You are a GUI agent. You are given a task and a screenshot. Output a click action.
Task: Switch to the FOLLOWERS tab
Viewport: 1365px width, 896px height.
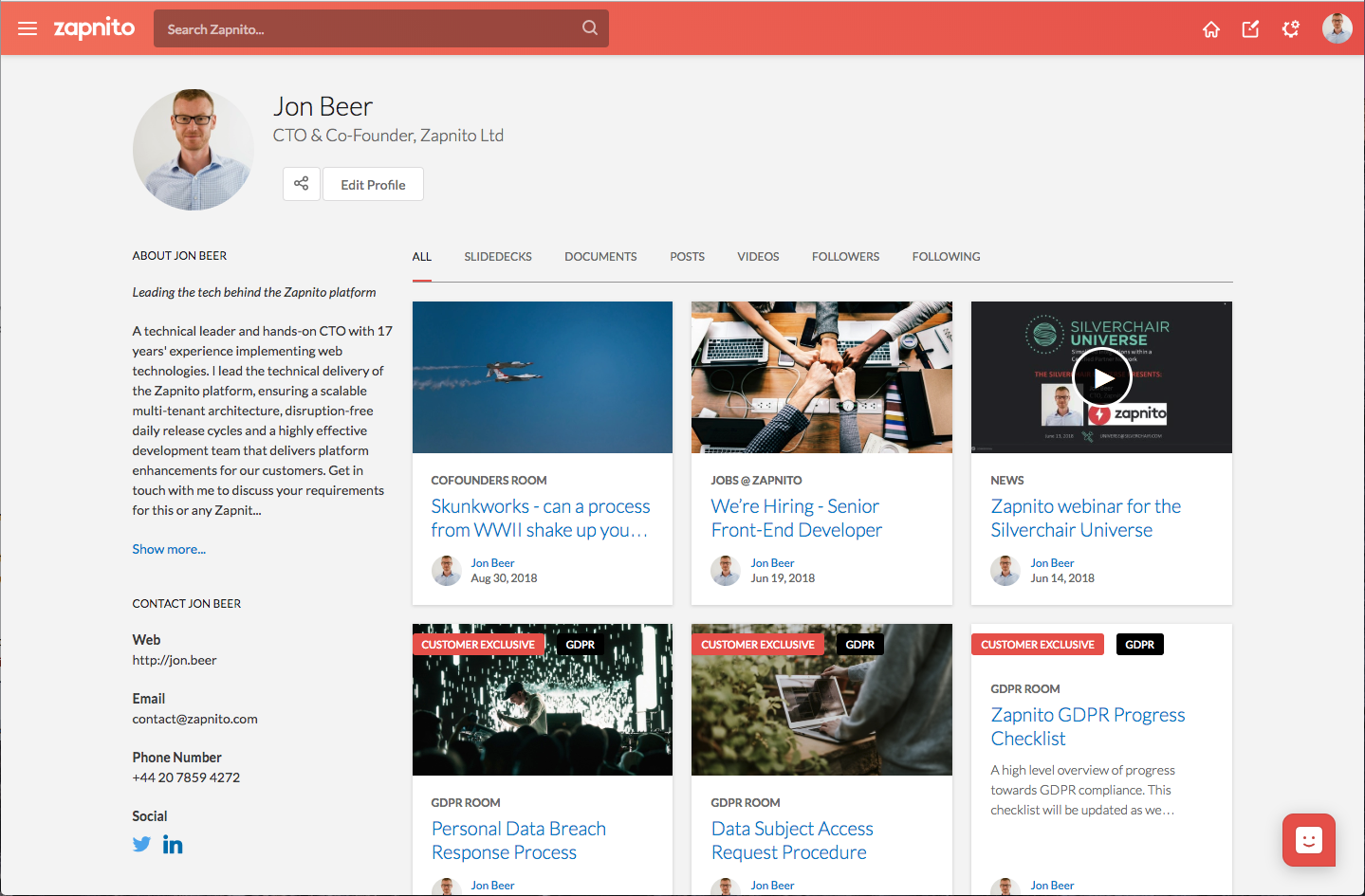[x=845, y=256]
